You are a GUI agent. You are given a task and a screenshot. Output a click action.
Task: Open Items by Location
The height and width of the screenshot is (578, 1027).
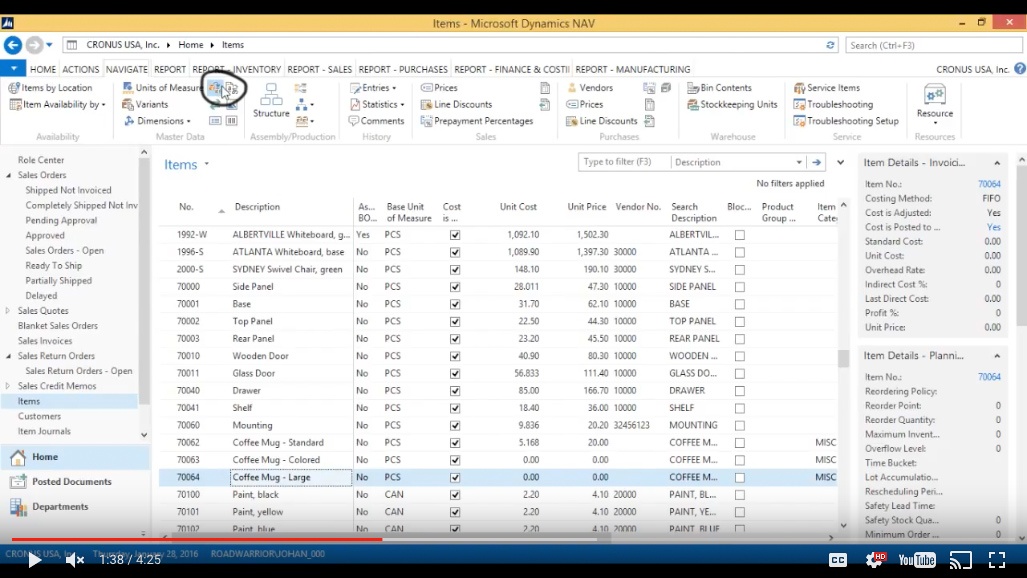[x=50, y=88]
